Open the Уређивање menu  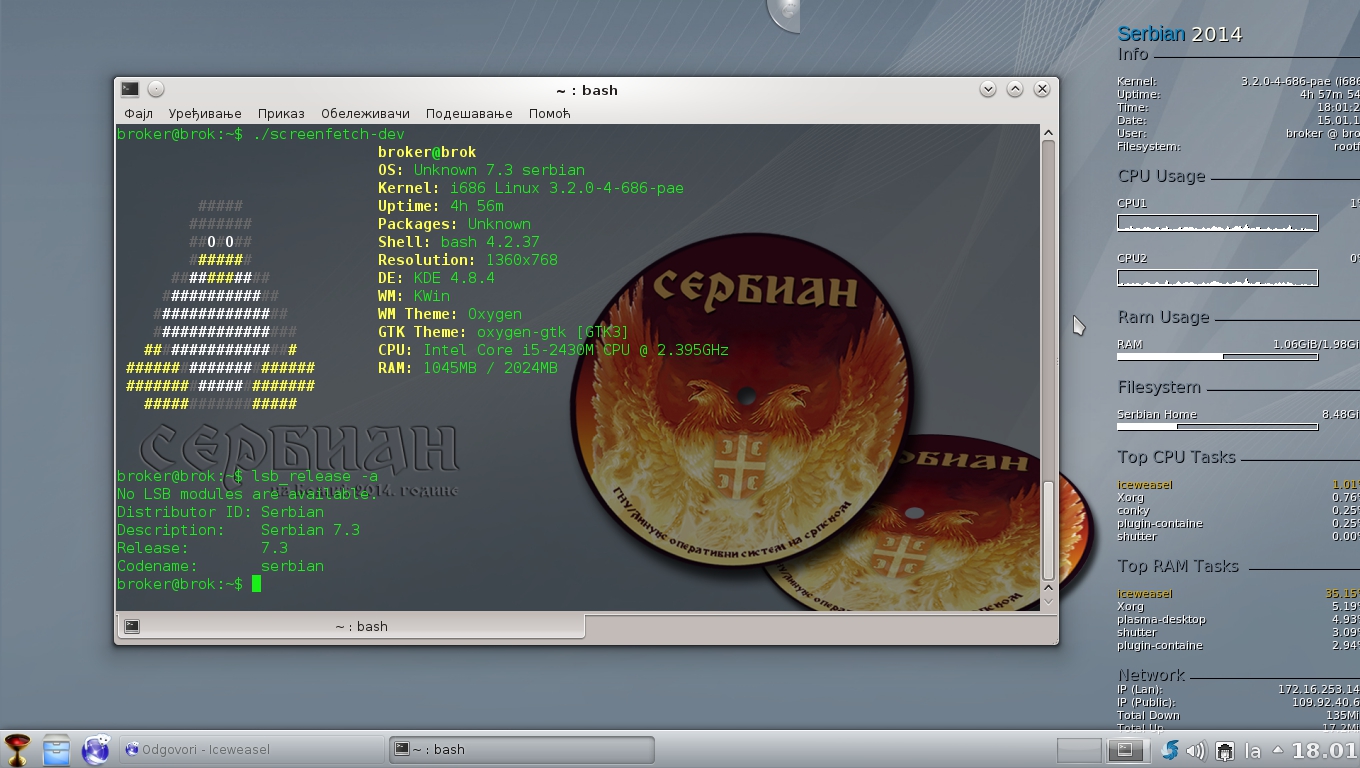click(x=205, y=114)
